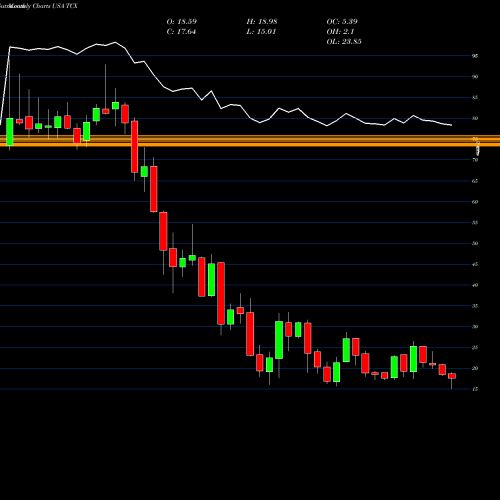Click the high value H: 18.98
The height and width of the screenshot is (500, 500).
pyautogui.click(x=262, y=22)
